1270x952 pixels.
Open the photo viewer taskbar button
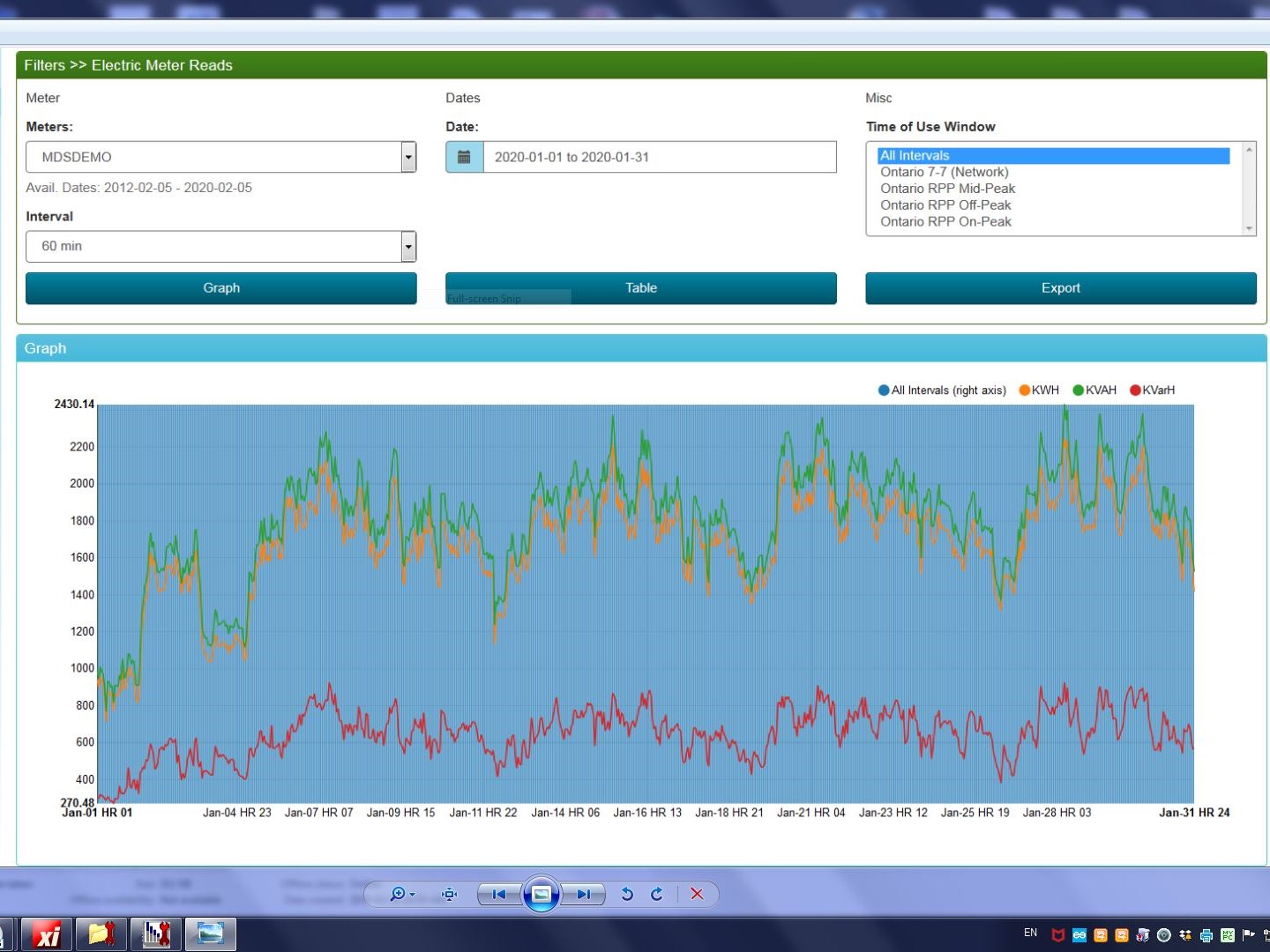[x=211, y=934]
